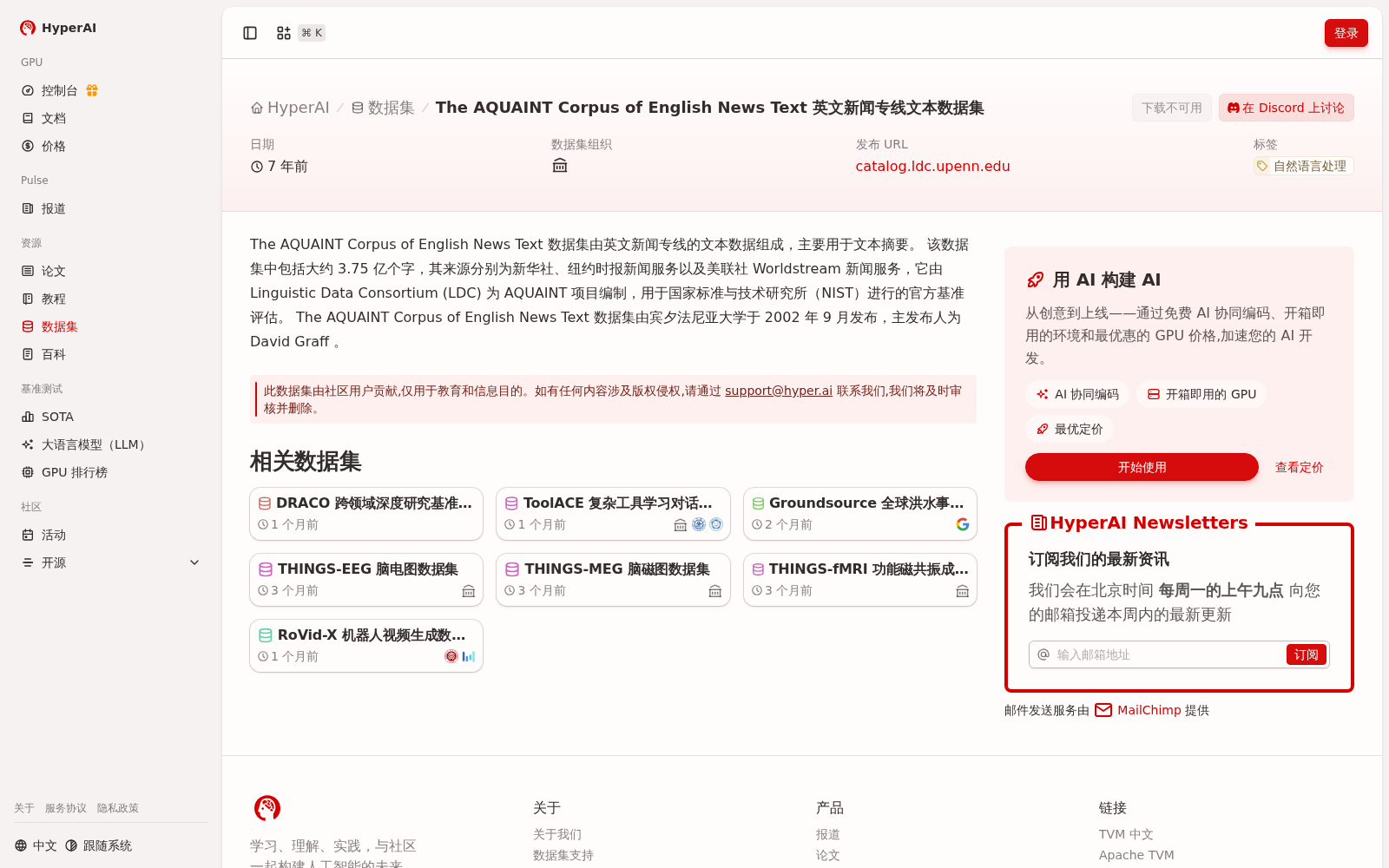This screenshot has width=1389, height=868.
Task: Open 价格 pricing in sidebar
Action: pos(54,146)
